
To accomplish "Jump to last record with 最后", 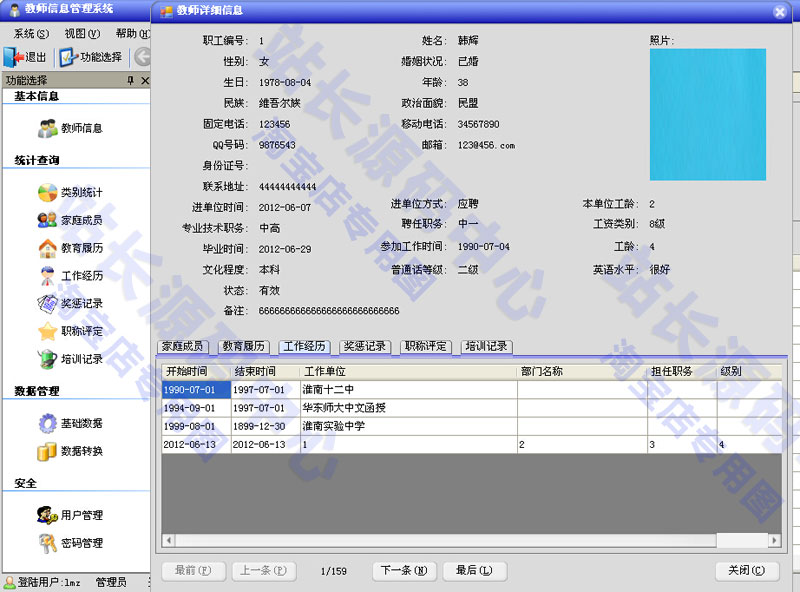I will click(474, 571).
